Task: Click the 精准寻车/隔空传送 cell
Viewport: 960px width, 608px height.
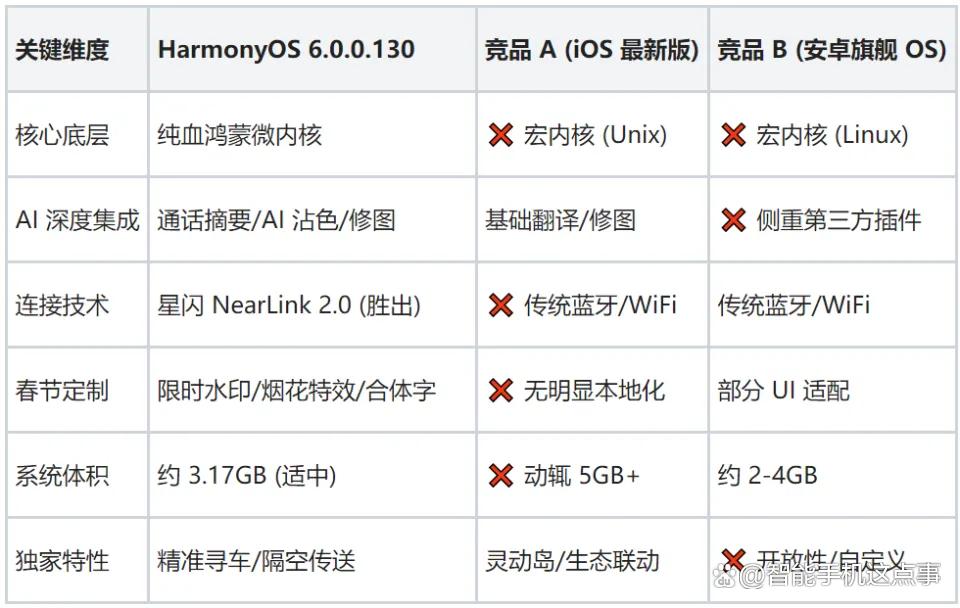Action: [x=256, y=560]
